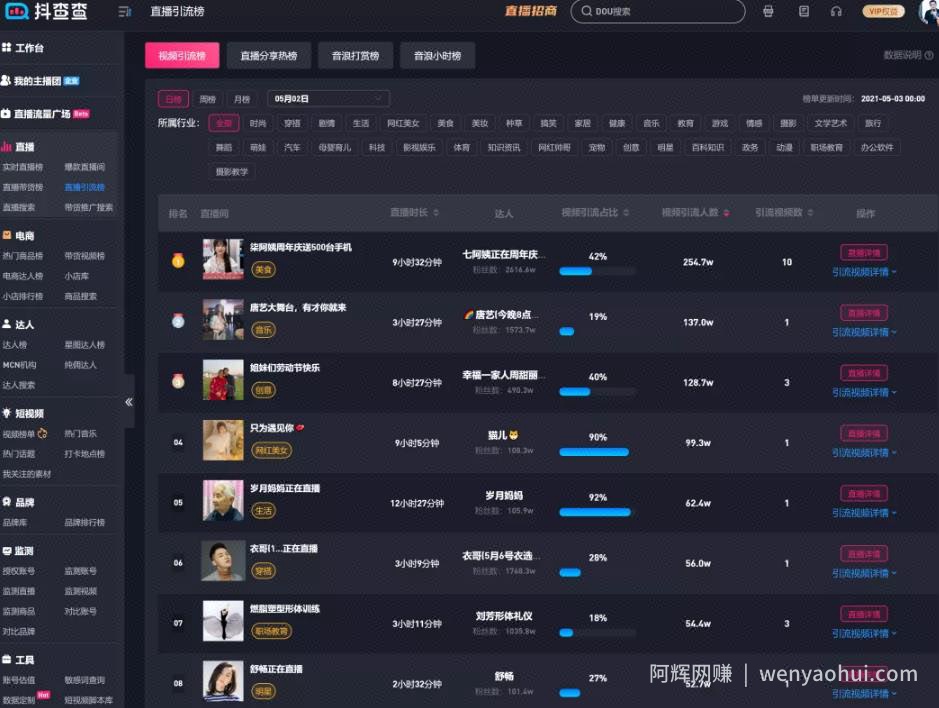
Task: Filter by the 美食 industry tag
Action: pyautogui.click(x=446, y=123)
